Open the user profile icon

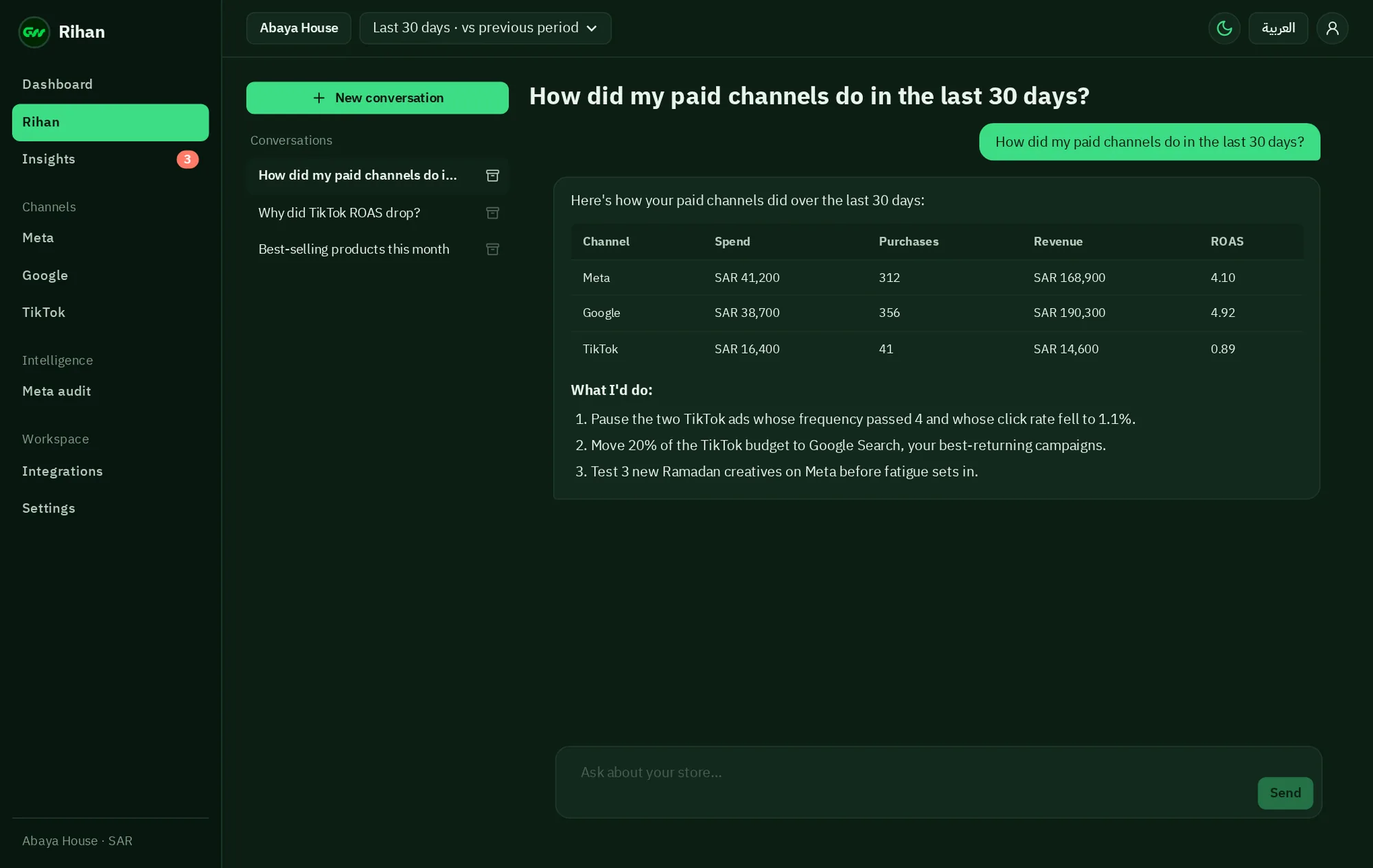pos(1332,28)
